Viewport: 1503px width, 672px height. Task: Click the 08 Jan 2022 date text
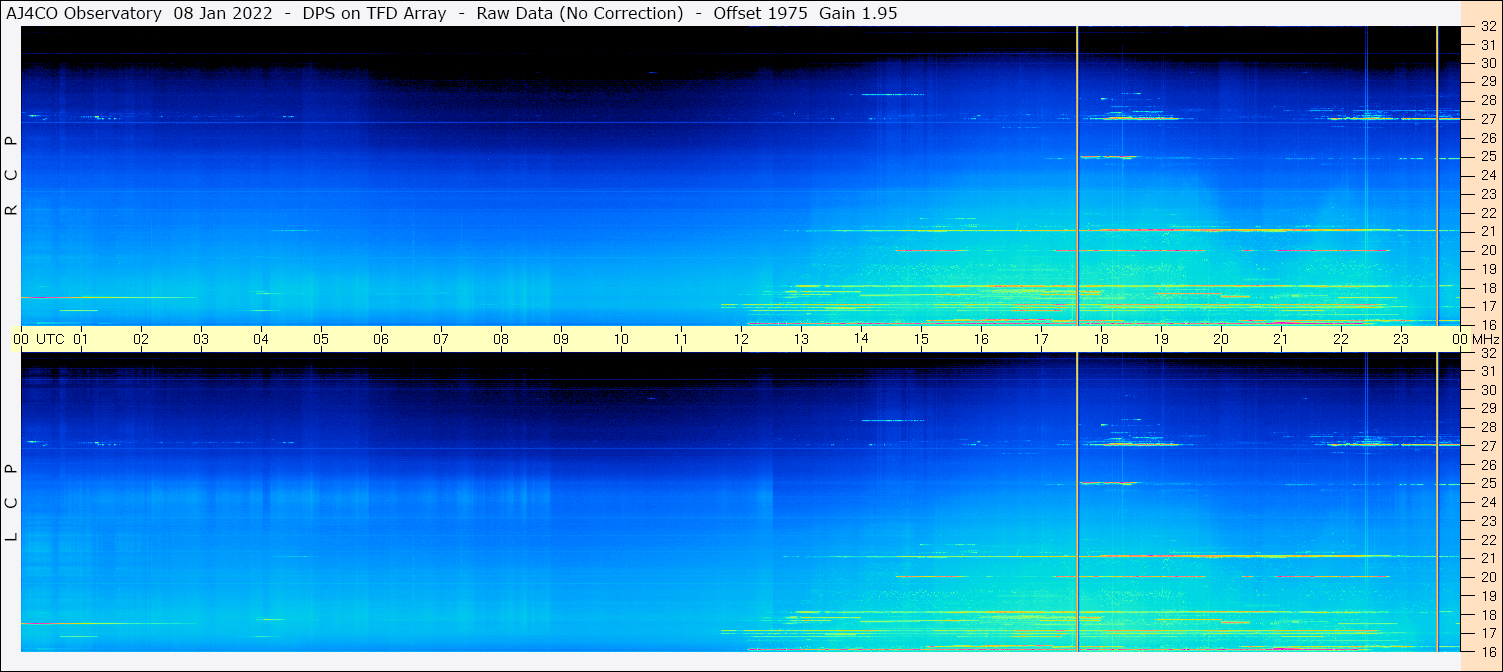click(223, 13)
